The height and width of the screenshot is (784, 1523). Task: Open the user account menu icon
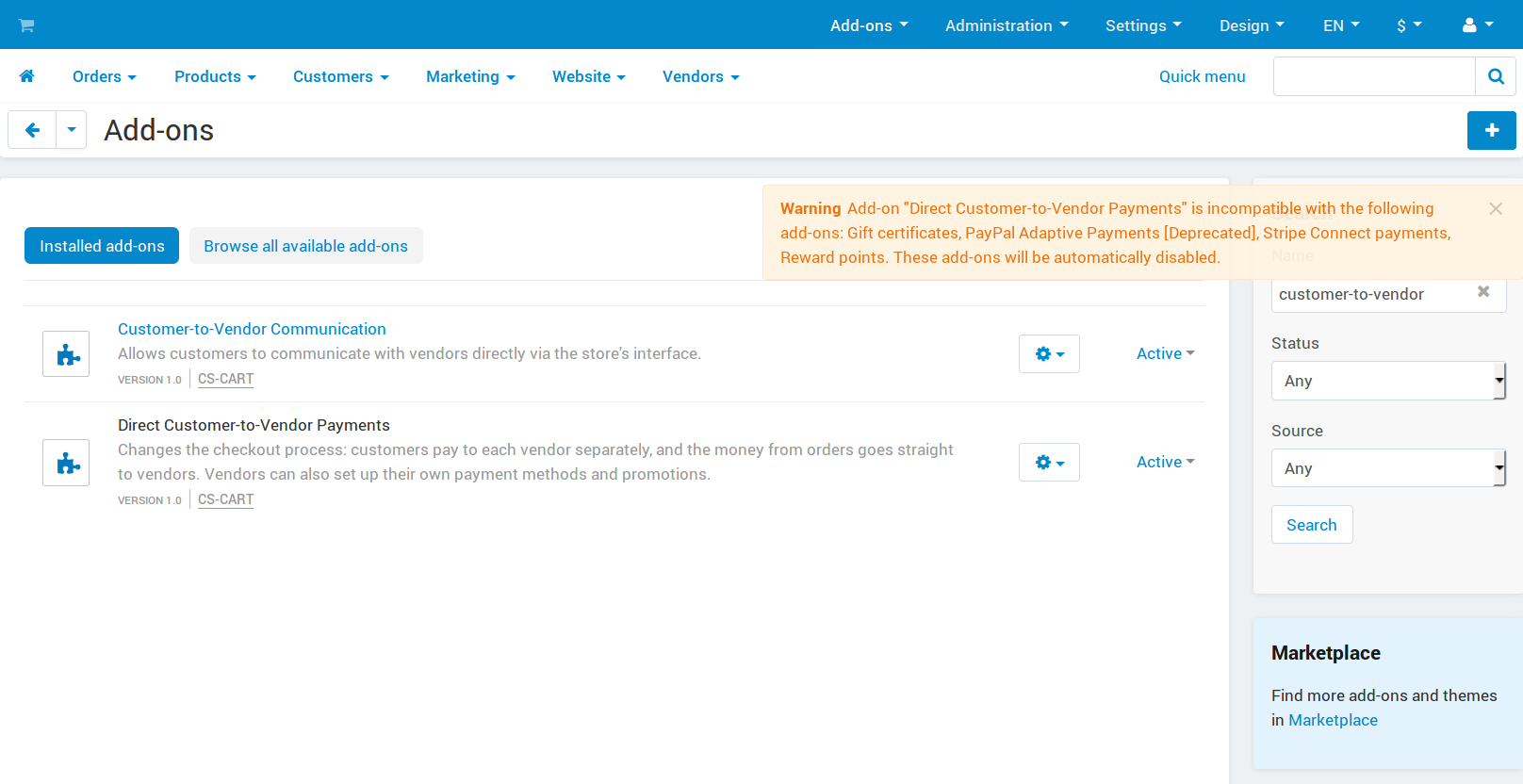1477,25
